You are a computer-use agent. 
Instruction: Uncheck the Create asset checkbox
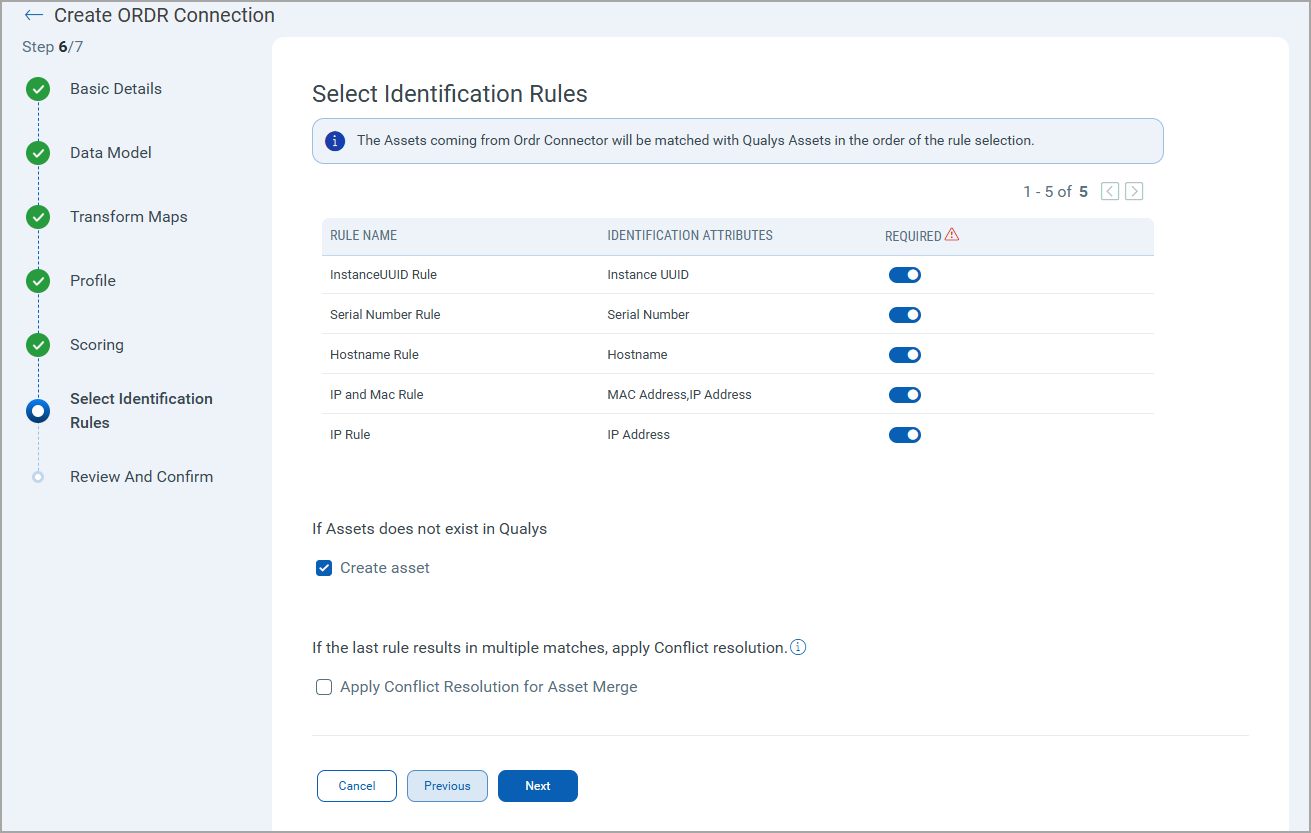tap(323, 567)
